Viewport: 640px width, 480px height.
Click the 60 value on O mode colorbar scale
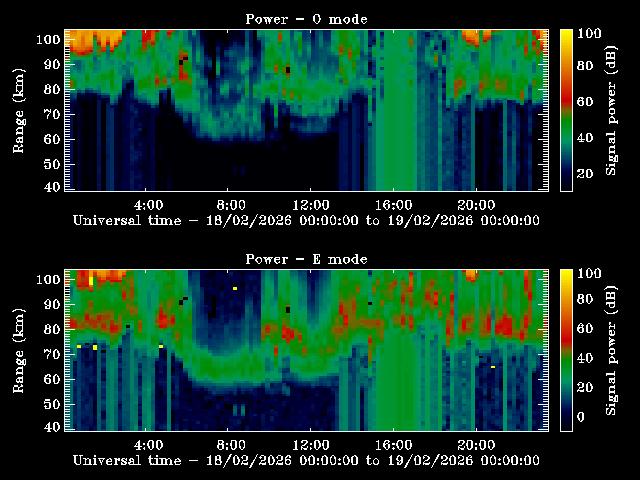[x=586, y=103]
